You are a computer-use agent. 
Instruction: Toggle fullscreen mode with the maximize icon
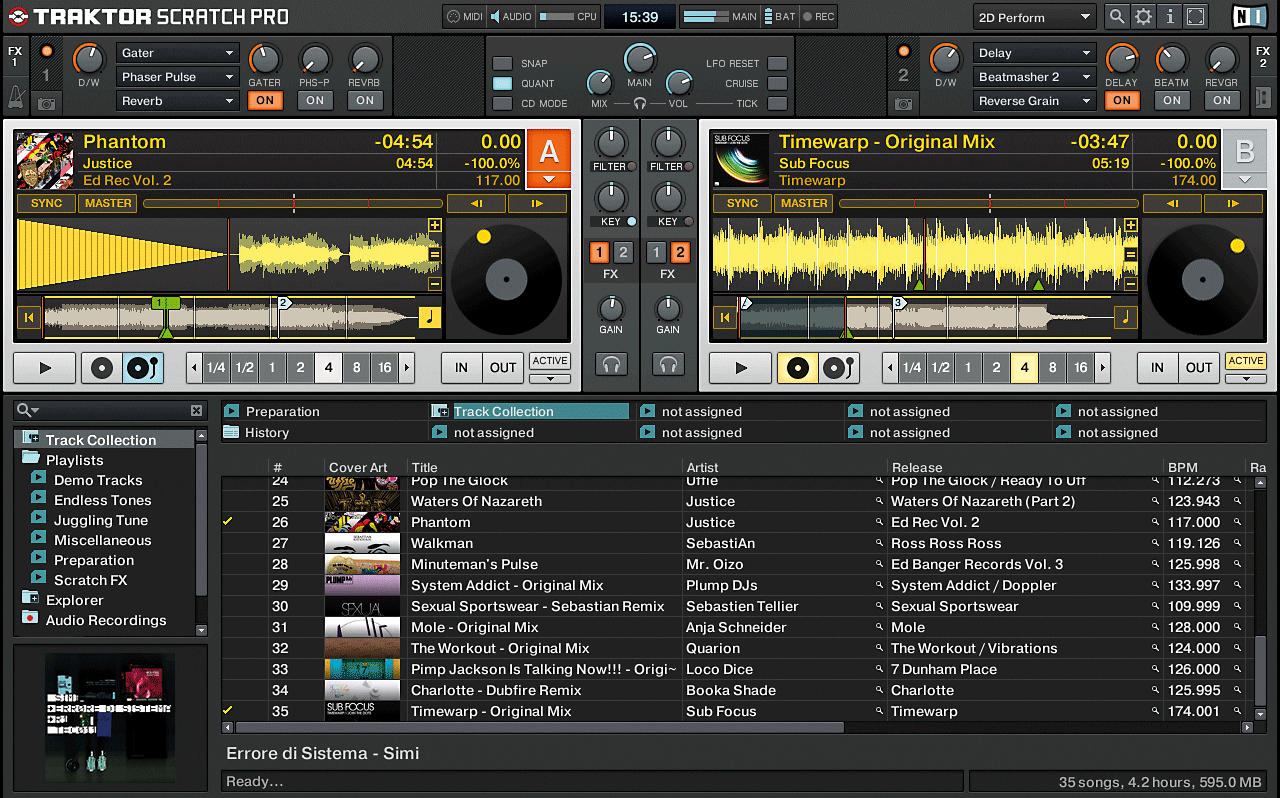click(1194, 17)
